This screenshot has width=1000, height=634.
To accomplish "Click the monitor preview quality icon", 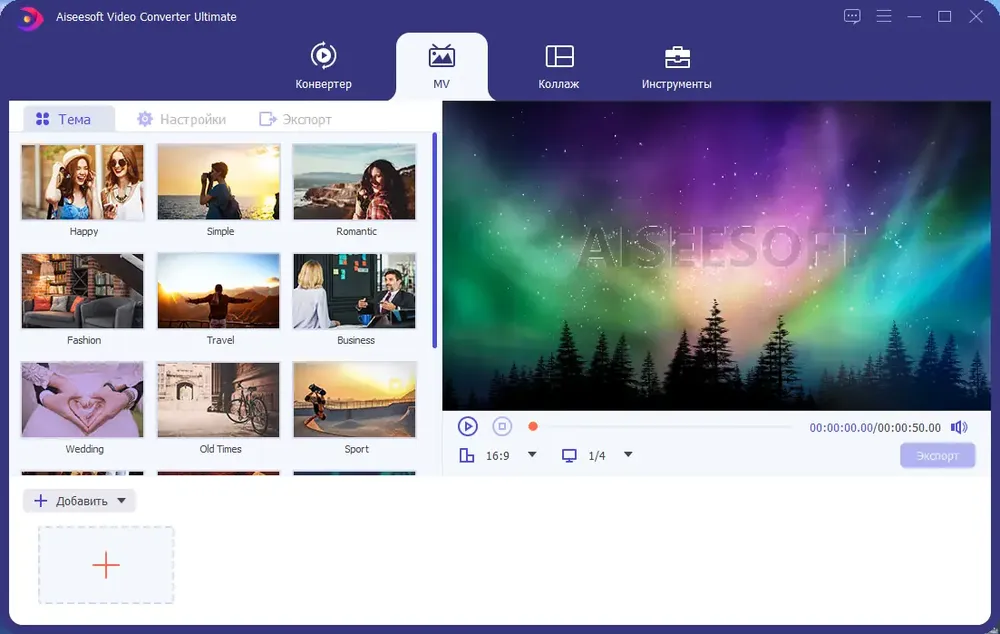I will click(569, 456).
